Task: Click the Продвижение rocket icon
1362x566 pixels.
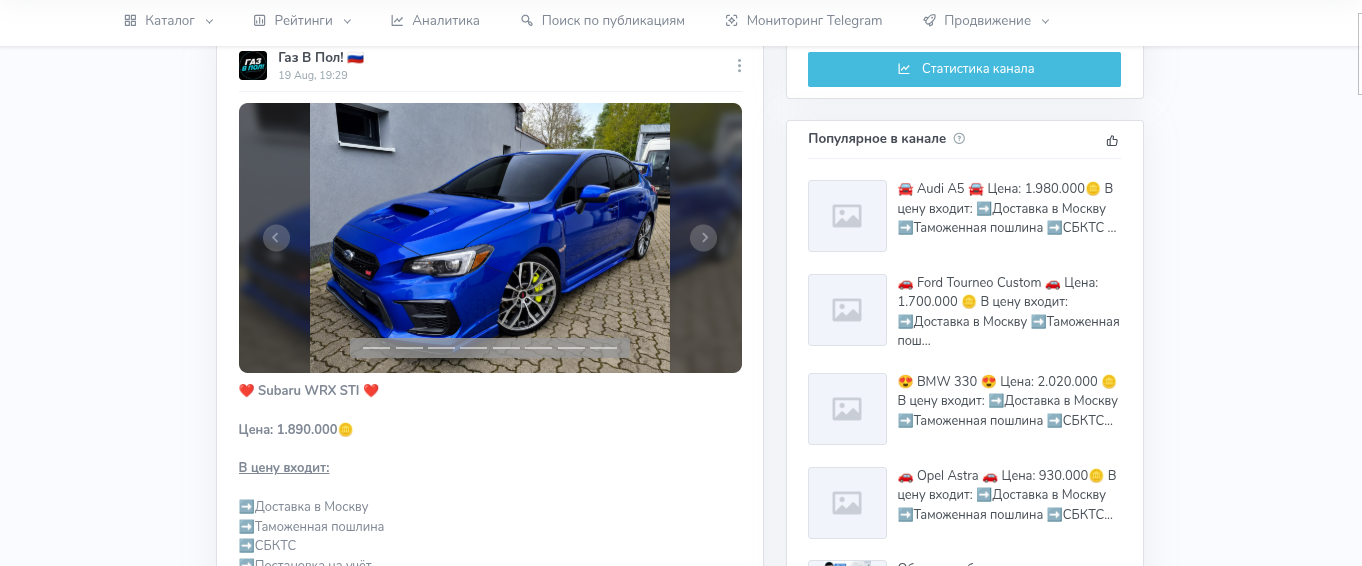Action: (x=929, y=20)
